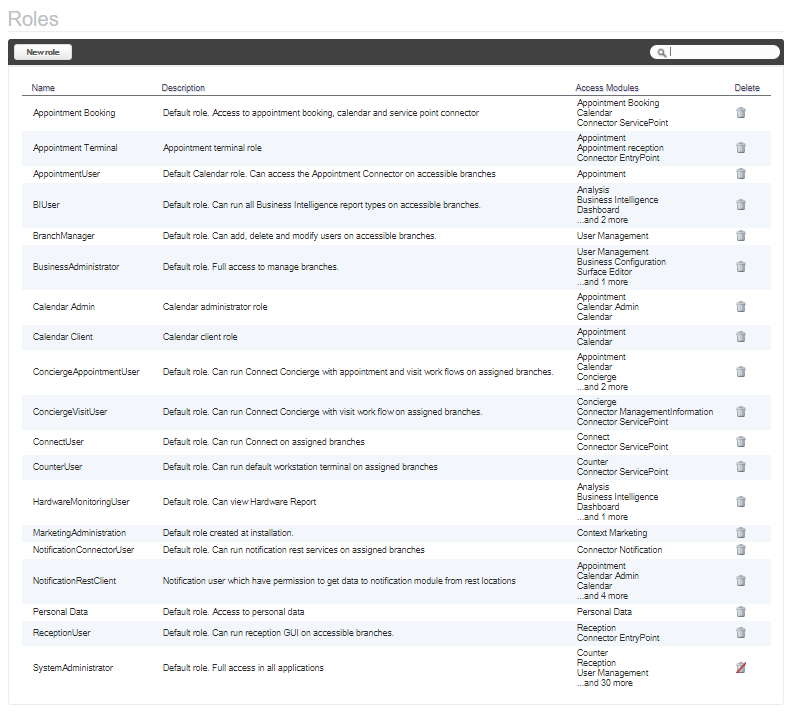Focus the roles search field

pos(715,52)
